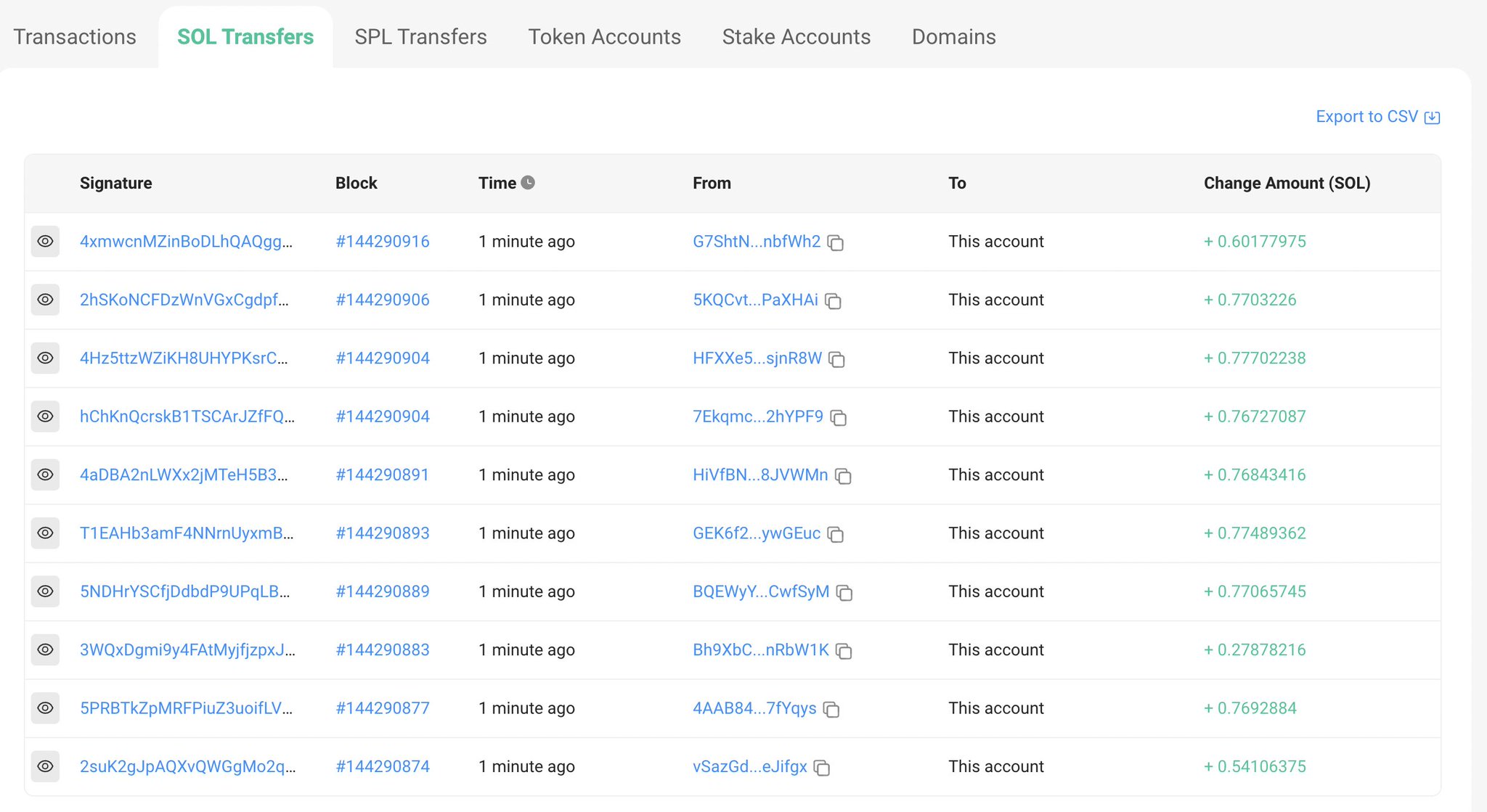Preview transaction 5PRBTkZpMRFPiuZ3uoifLV with the eye icon
1487x812 pixels.
pyautogui.click(x=45, y=708)
